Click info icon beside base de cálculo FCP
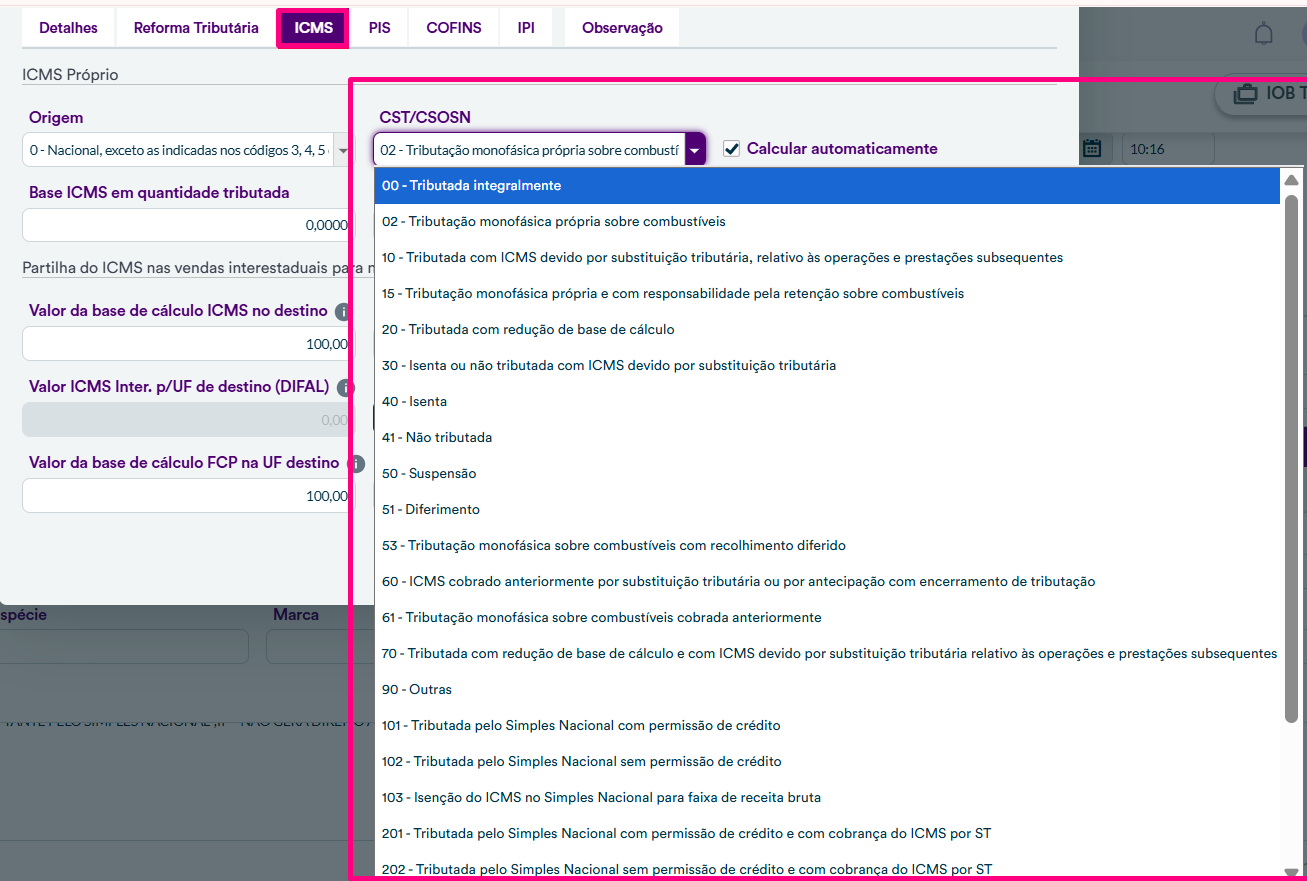 point(353,464)
